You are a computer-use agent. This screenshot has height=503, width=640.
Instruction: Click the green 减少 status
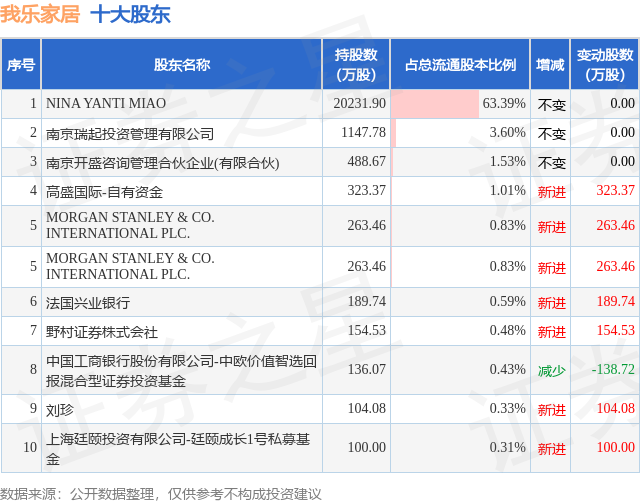click(551, 371)
